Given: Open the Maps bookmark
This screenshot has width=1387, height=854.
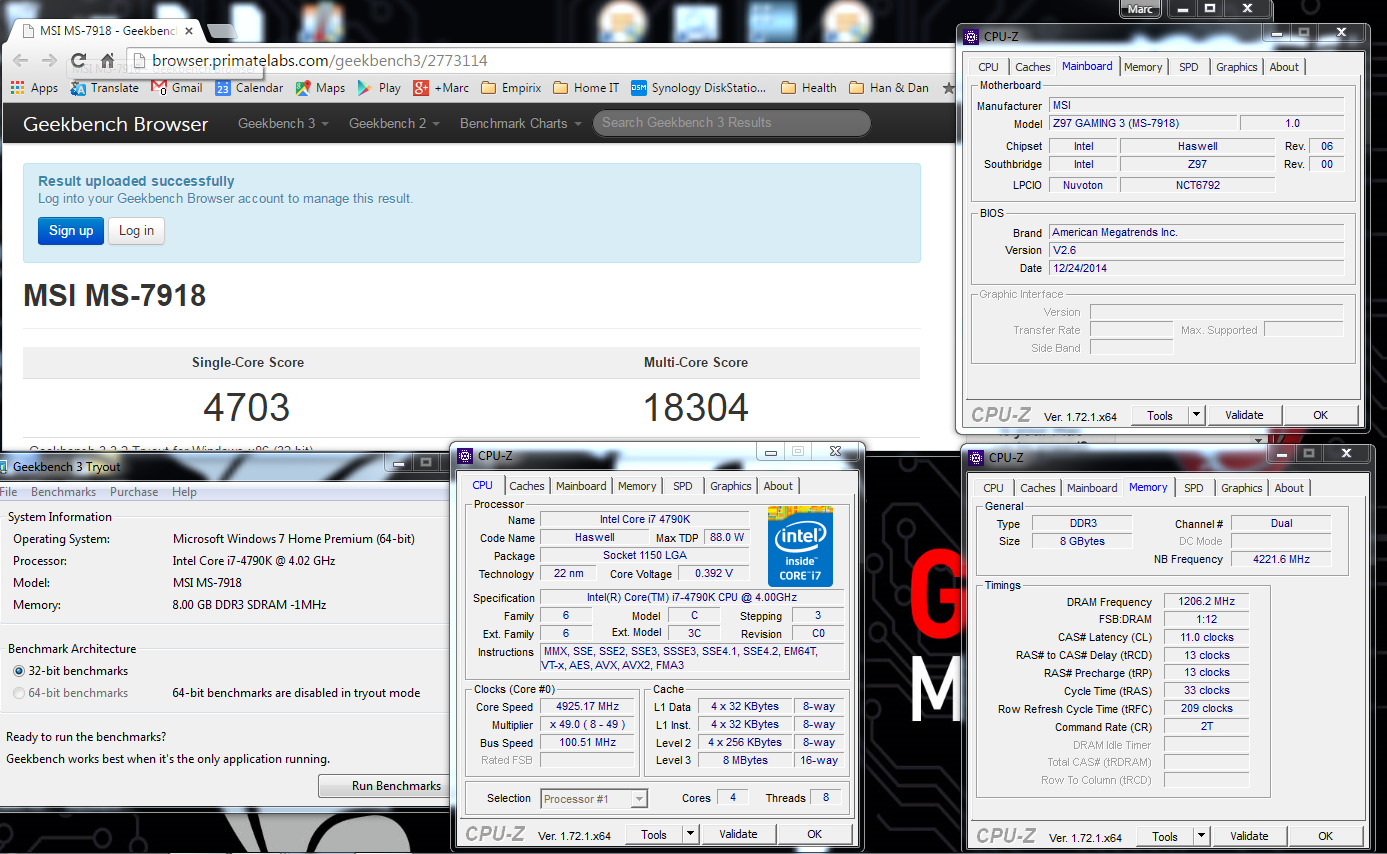Looking at the screenshot, I should [x=321, y=88].
